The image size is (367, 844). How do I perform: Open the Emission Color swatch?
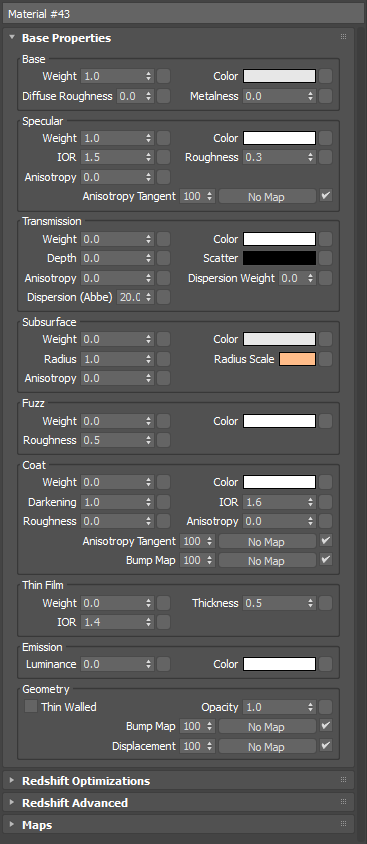(279, 664)
